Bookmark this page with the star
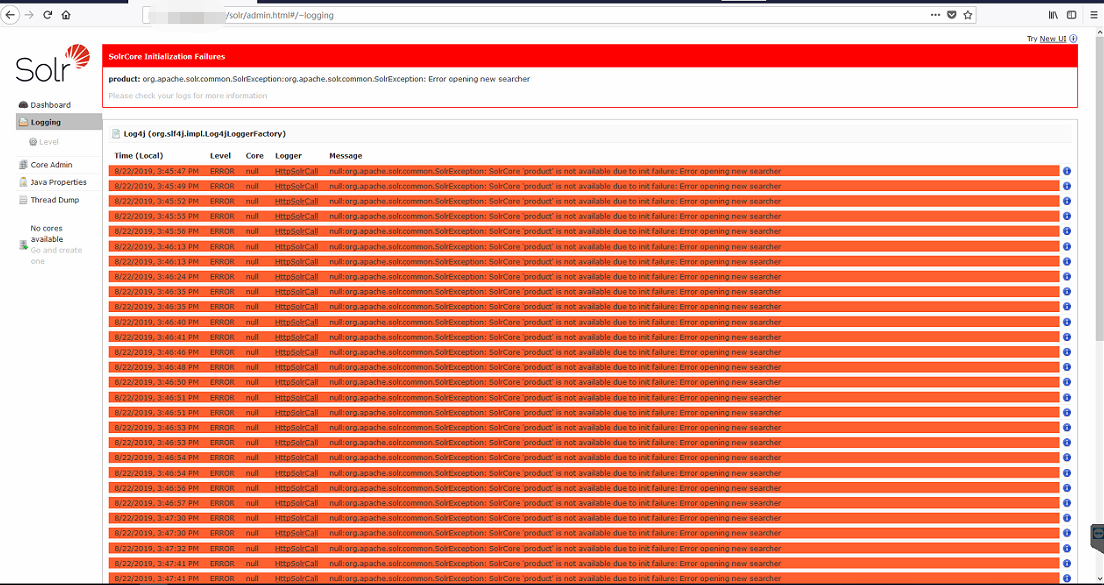 967,15
